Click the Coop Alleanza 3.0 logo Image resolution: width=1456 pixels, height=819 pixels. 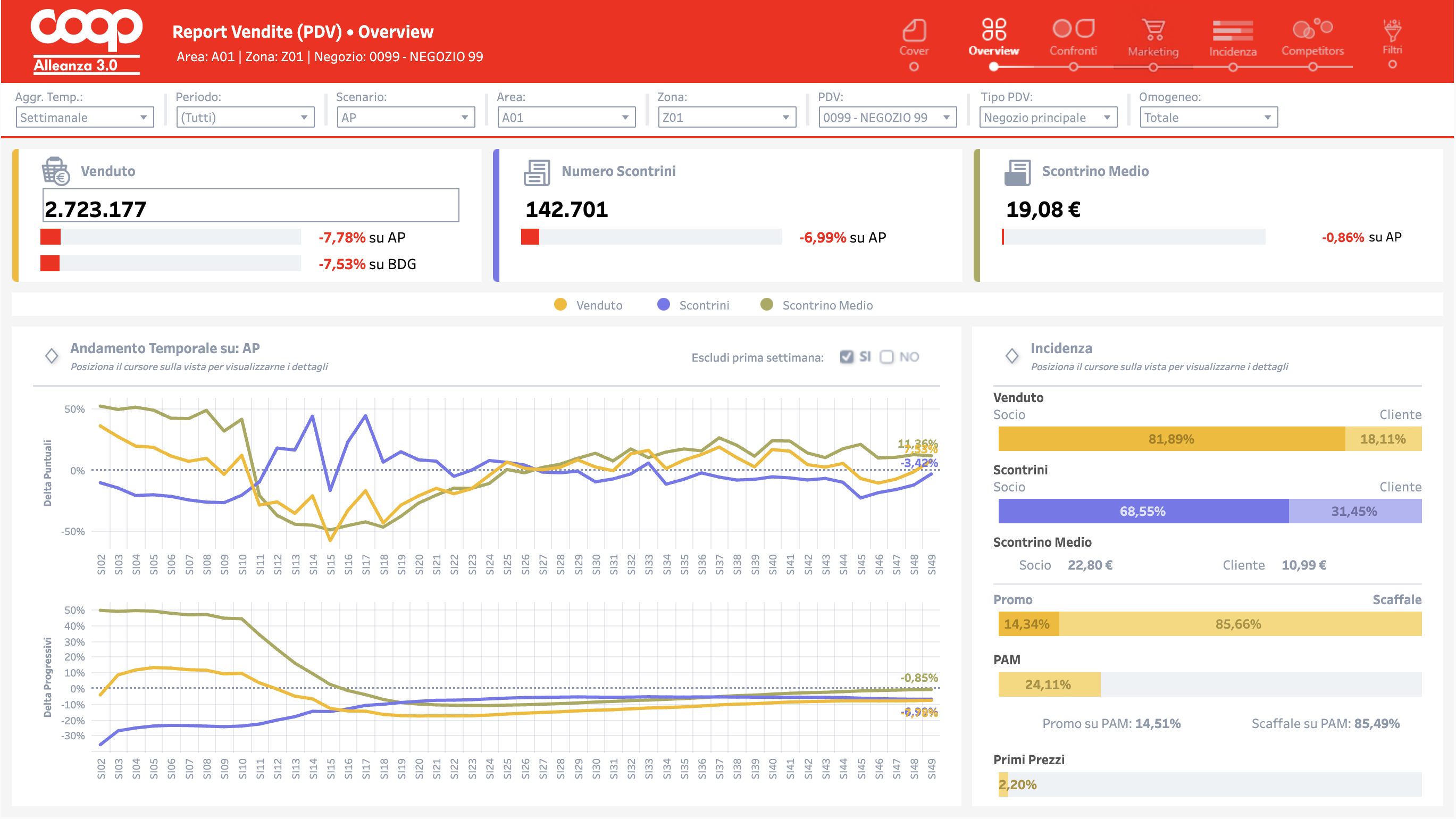point(86,41)
